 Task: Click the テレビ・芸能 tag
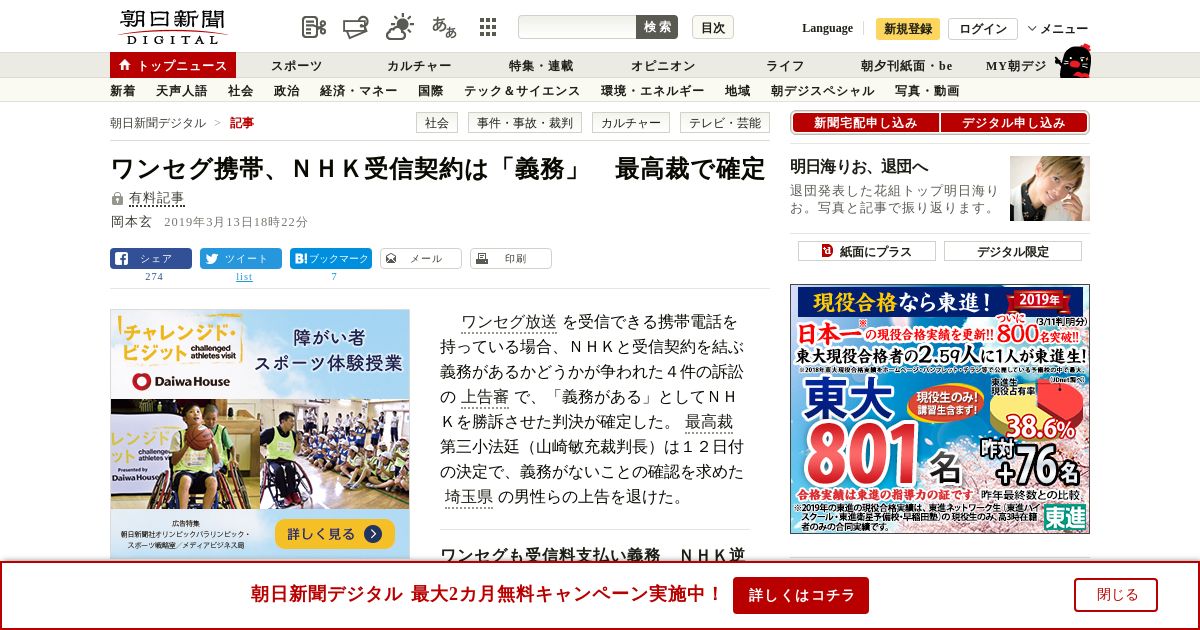pyautogui.click(x=725, y=123)
